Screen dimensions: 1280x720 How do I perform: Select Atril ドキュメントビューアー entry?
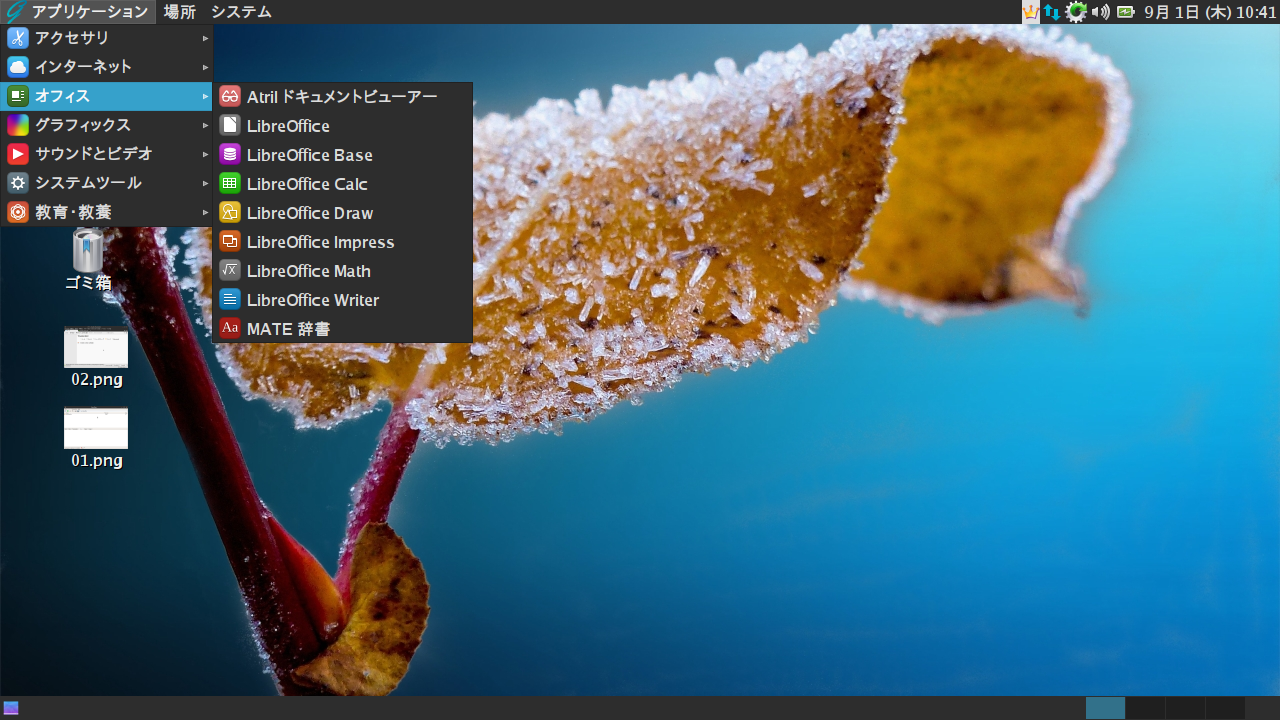(342, 97)
